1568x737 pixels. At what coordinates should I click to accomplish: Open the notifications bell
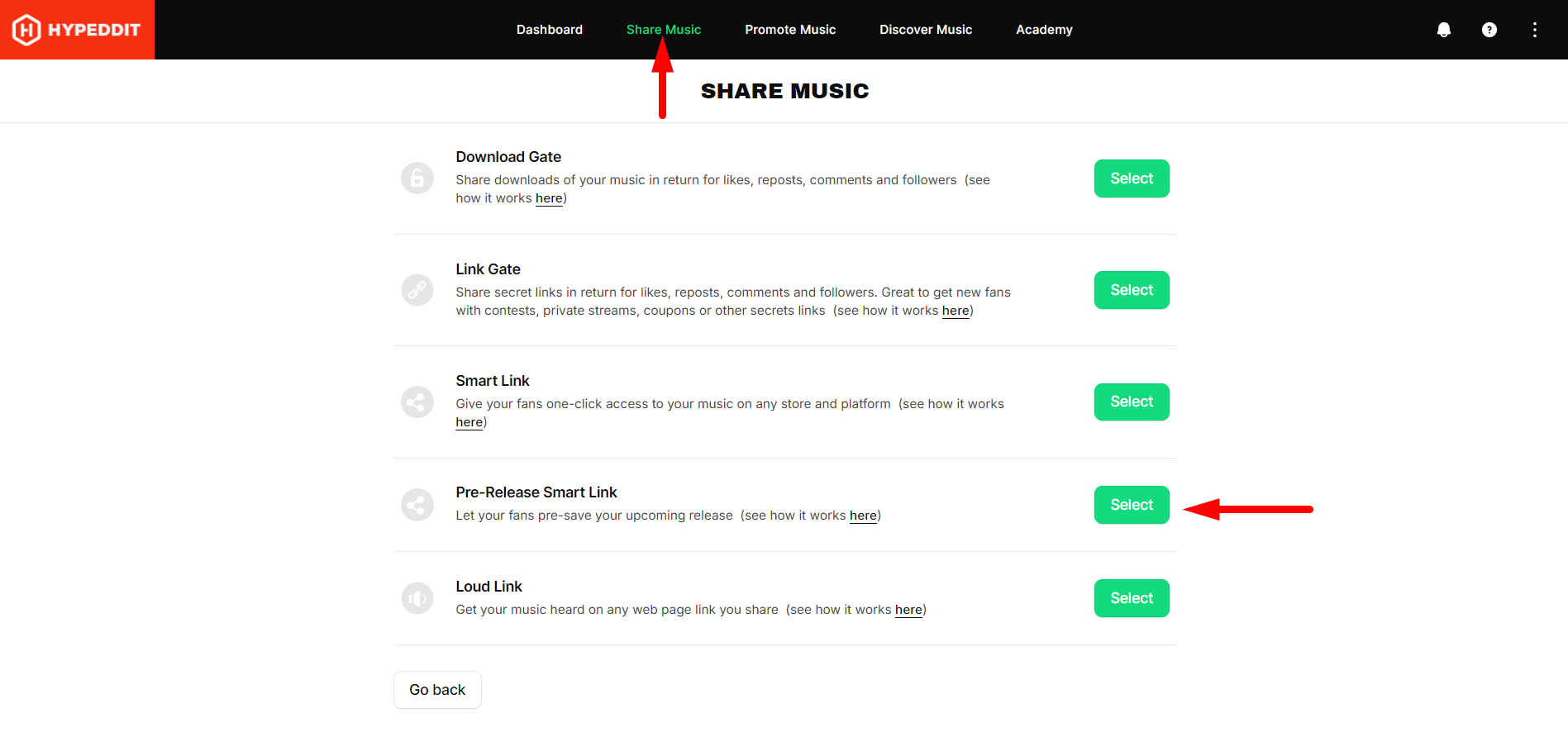(x=1444, y=30)
